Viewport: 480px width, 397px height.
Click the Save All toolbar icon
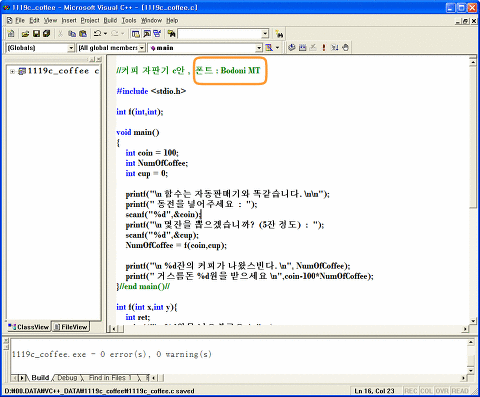click(x=46, y=34)
